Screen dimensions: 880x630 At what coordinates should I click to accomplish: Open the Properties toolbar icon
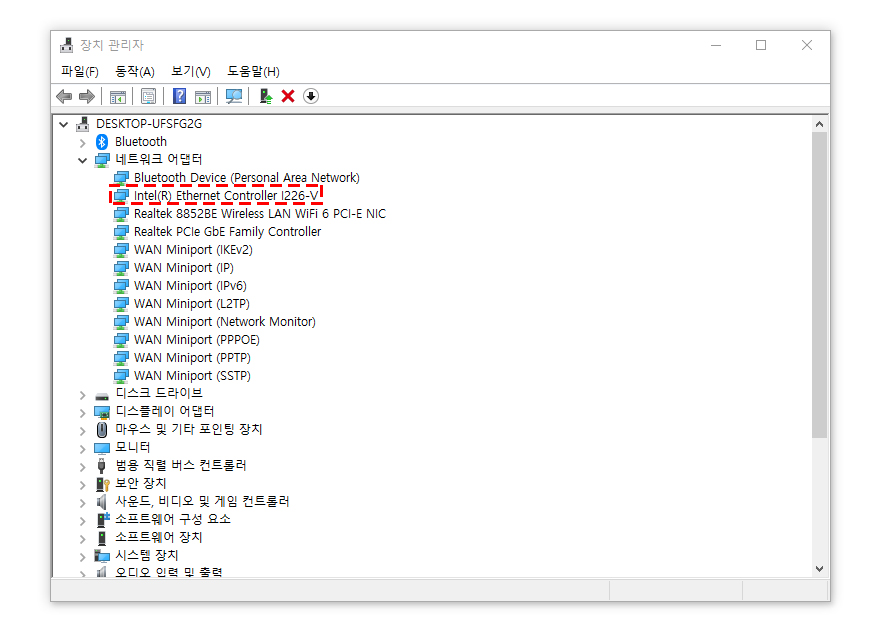coord(148,96)
